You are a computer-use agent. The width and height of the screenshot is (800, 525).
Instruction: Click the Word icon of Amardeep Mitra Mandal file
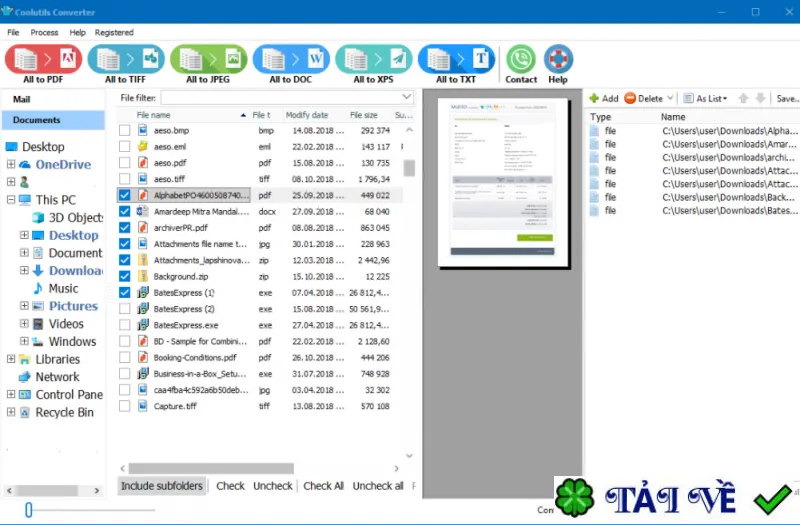143,211
